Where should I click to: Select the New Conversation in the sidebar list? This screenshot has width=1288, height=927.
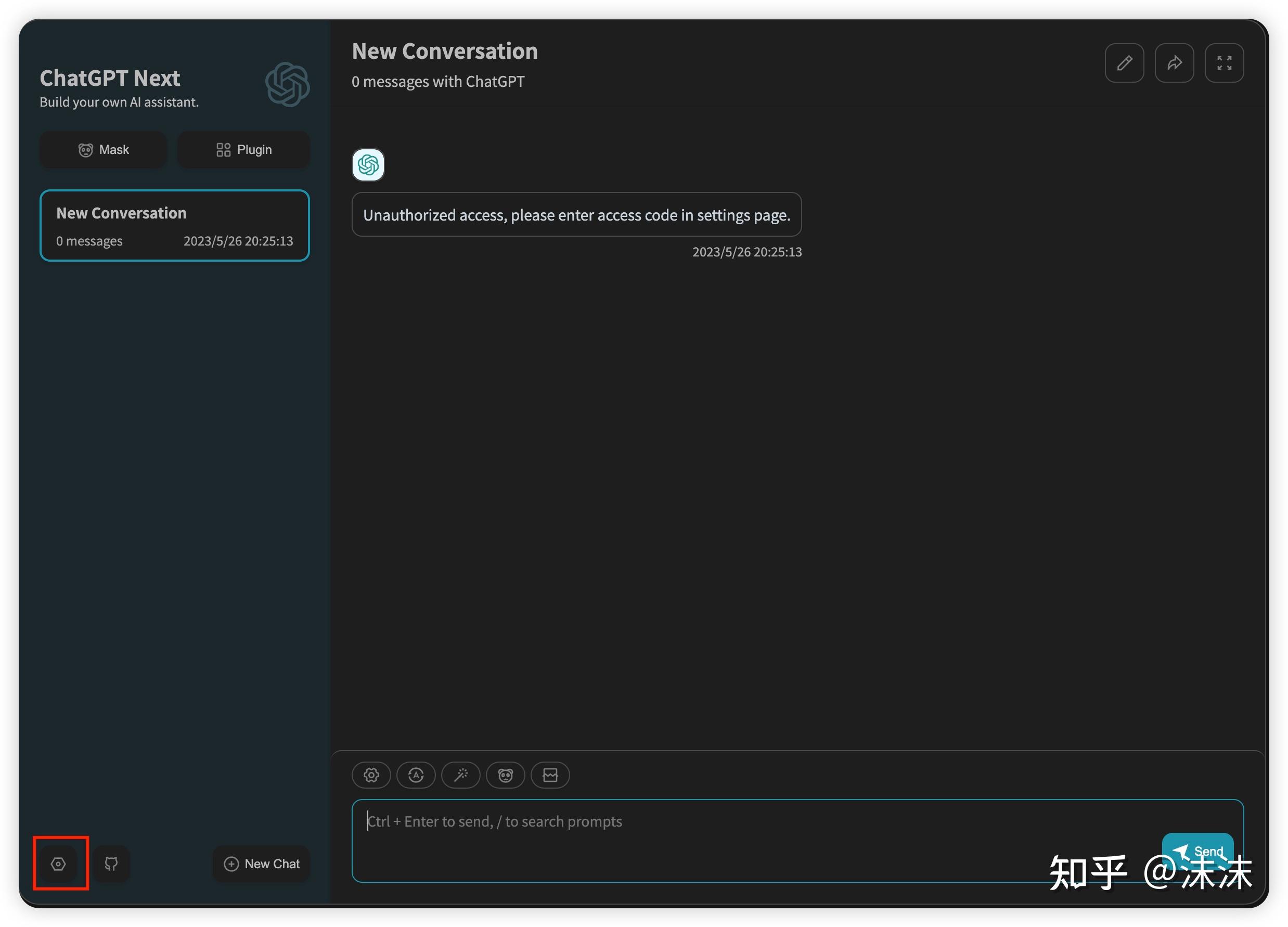tap(174, 225)
